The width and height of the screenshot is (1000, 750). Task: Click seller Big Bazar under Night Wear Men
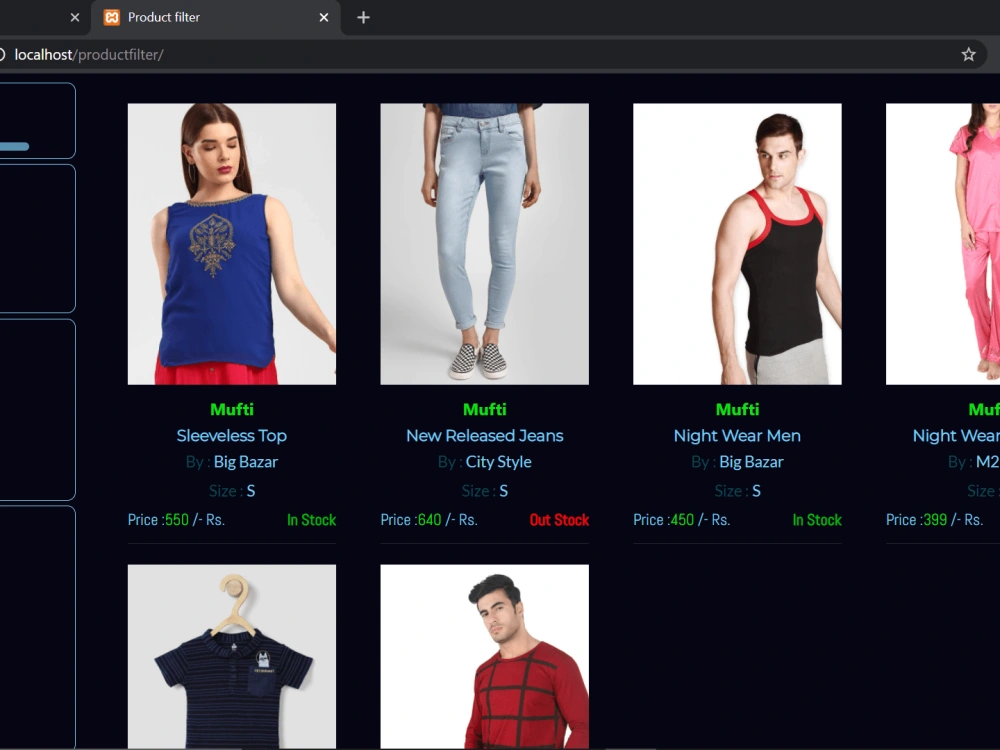click(x=751, y=462)
